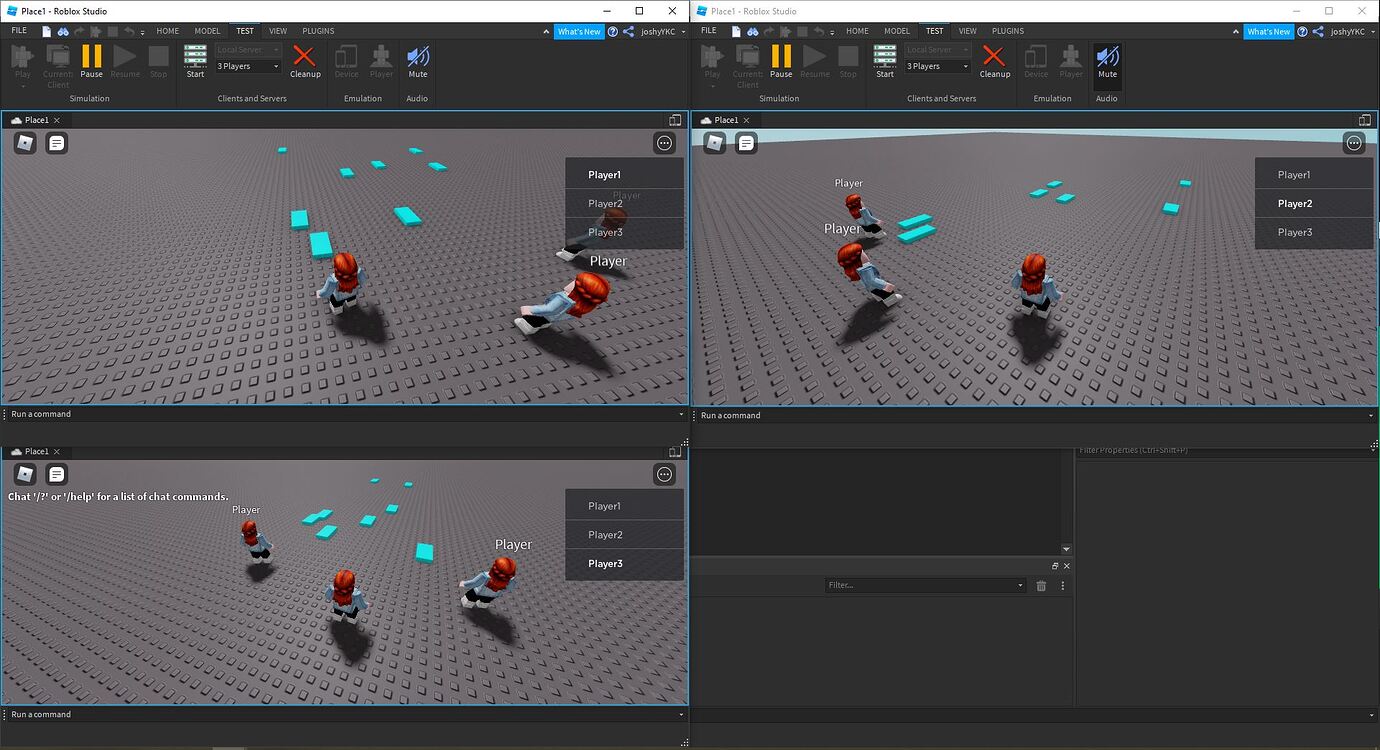Toggle chat icon in right window's viewport
The height and width of the screenshot is (750, 1380).
(x=746, y=143)
